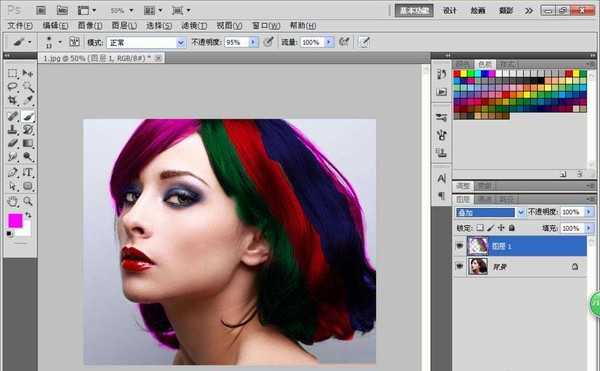Expand the layer opacity slider arrow

point(589,212)
